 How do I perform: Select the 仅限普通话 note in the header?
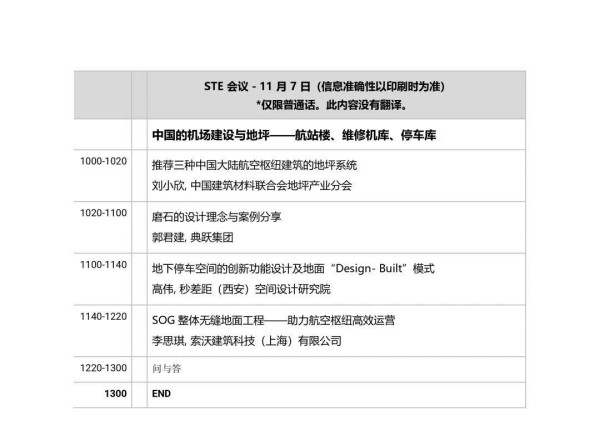pos(331,104)
